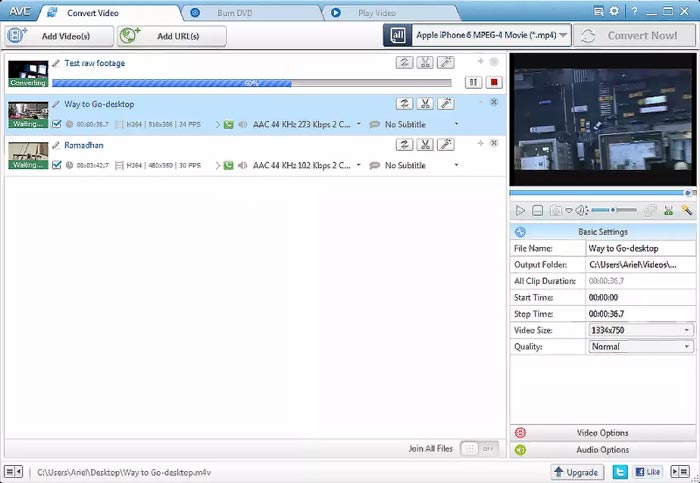This screenshot has width=700, height=483.
Task: Click the reload icon in Ramadhan row
Action: coord(404,144)
